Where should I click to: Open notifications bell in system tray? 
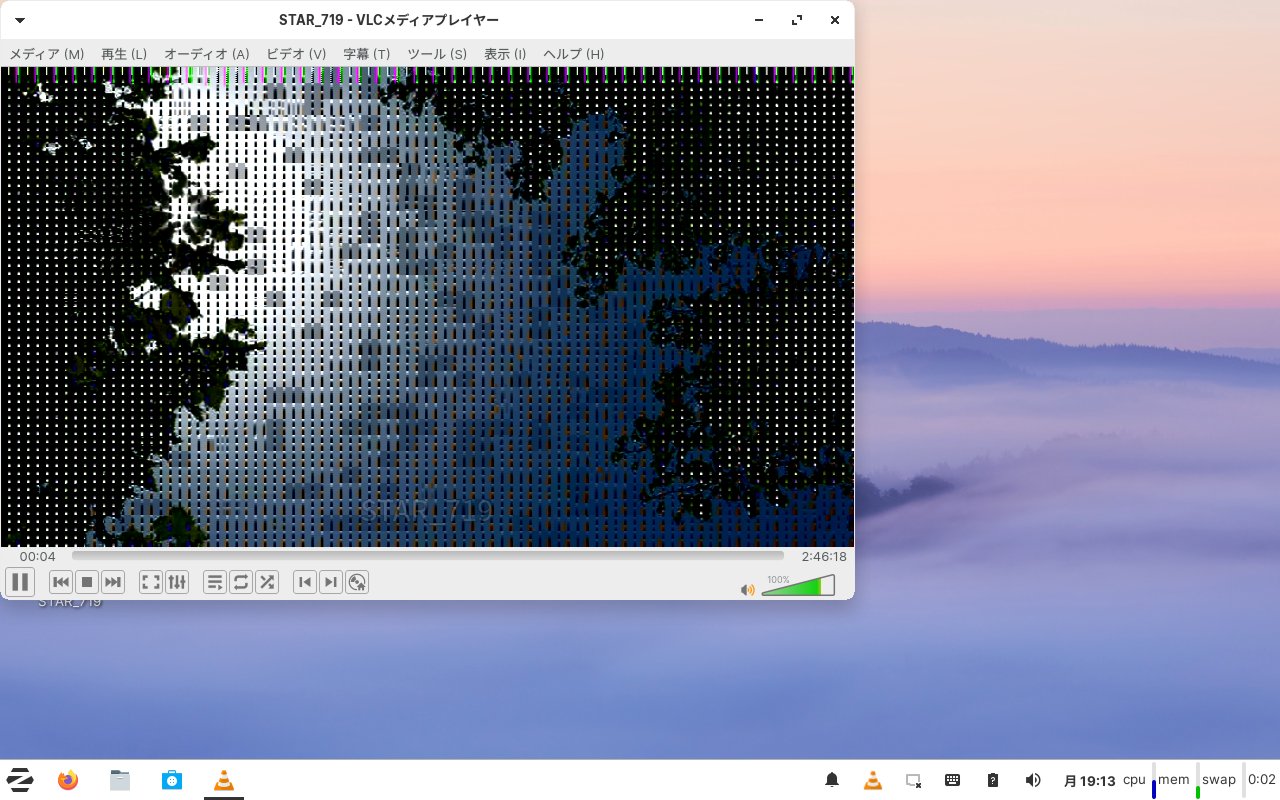[x=832, y=780]
